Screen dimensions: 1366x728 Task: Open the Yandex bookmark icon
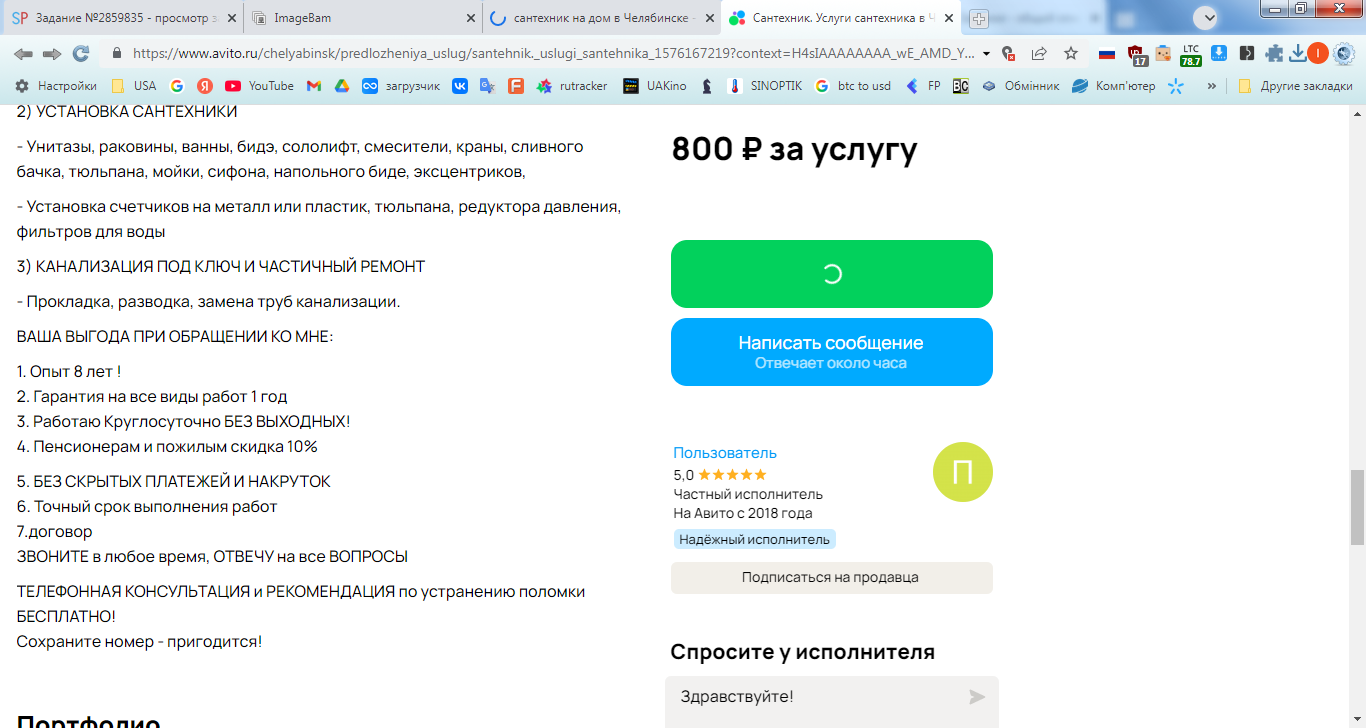click(204, 86)
